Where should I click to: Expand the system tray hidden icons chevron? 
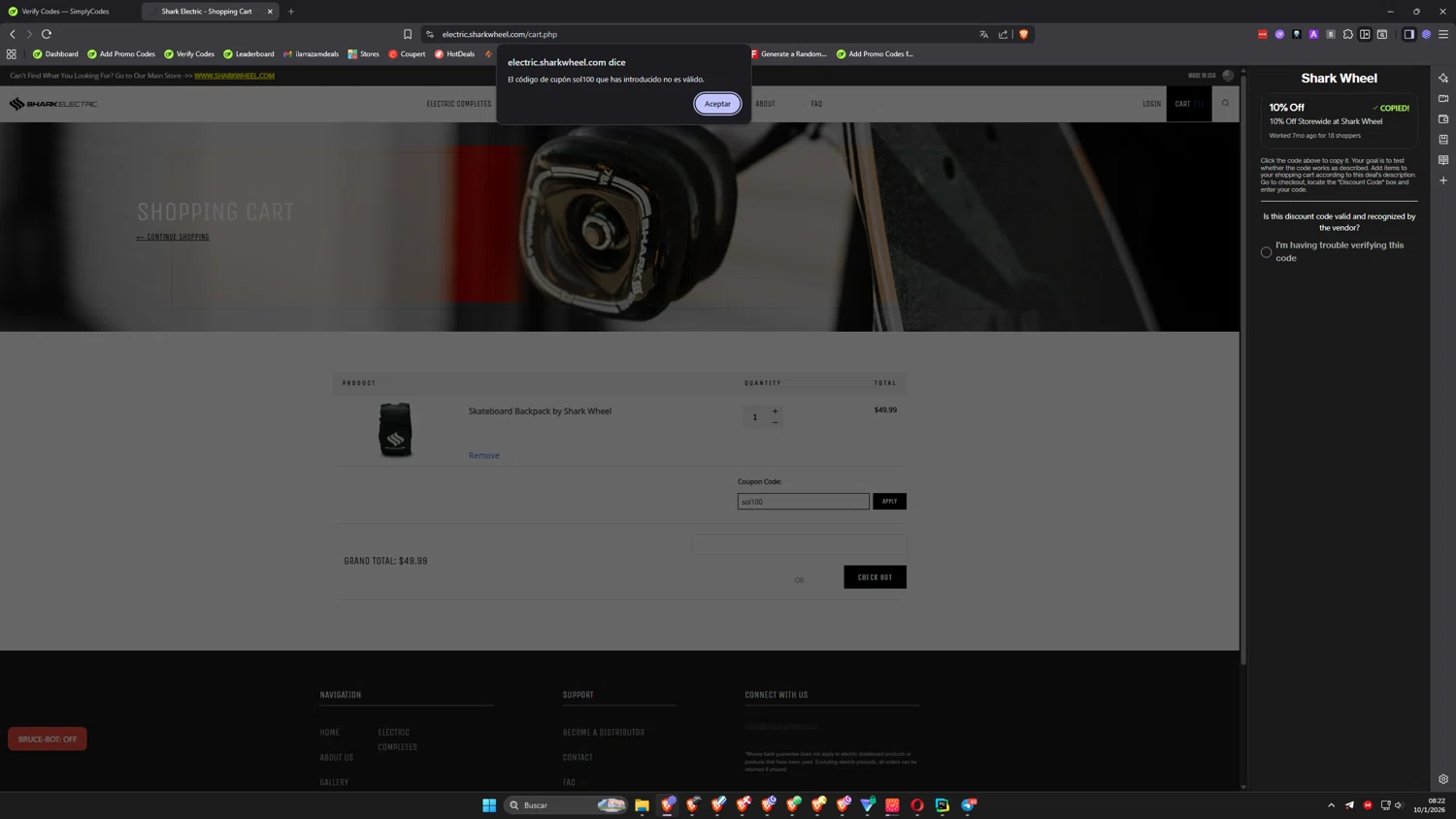click(x=1331, y=805)
